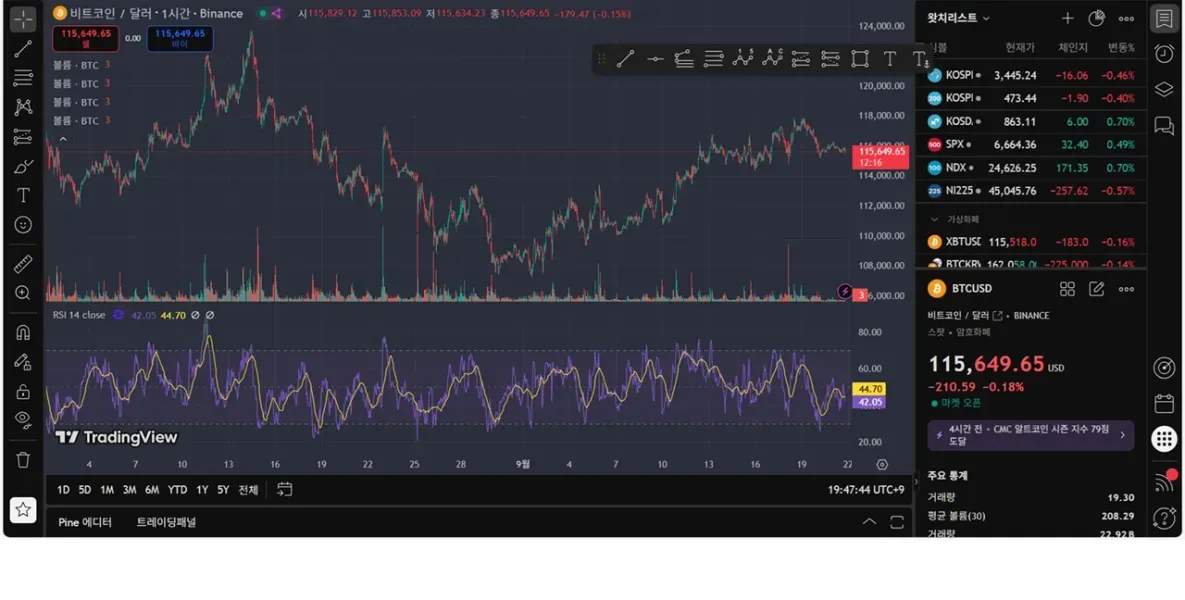Select the horizontal line drawing tool
The width and height of the screenshot is (1185, 600).
pos(654,59)
